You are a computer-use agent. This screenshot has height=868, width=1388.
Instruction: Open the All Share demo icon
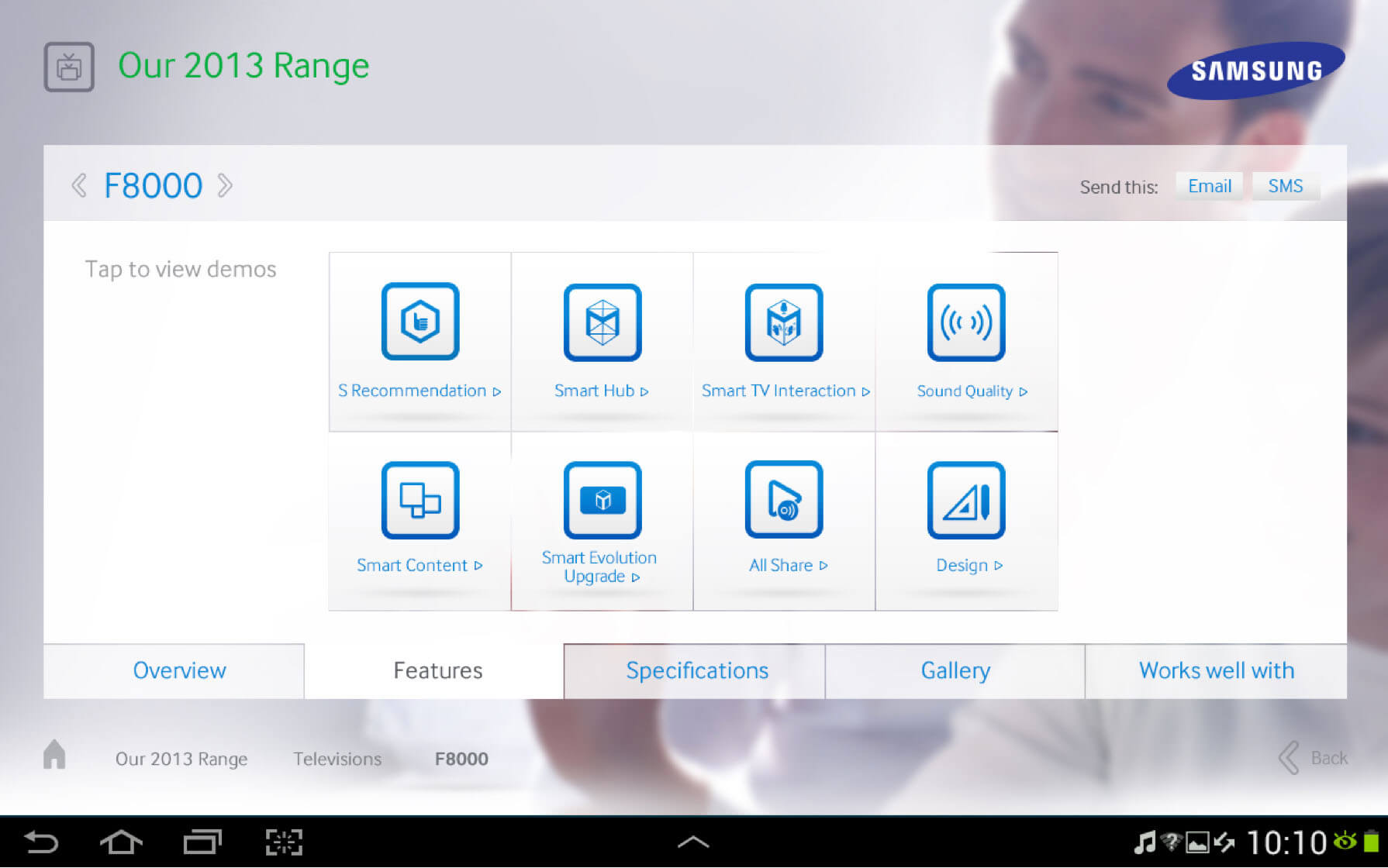[784, 500]
